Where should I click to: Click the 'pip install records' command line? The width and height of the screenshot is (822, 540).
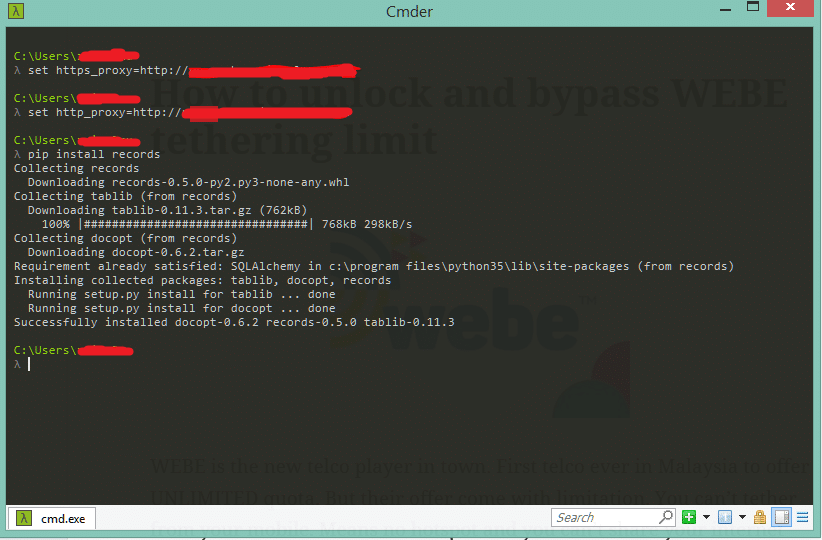[x=87, y=154]
